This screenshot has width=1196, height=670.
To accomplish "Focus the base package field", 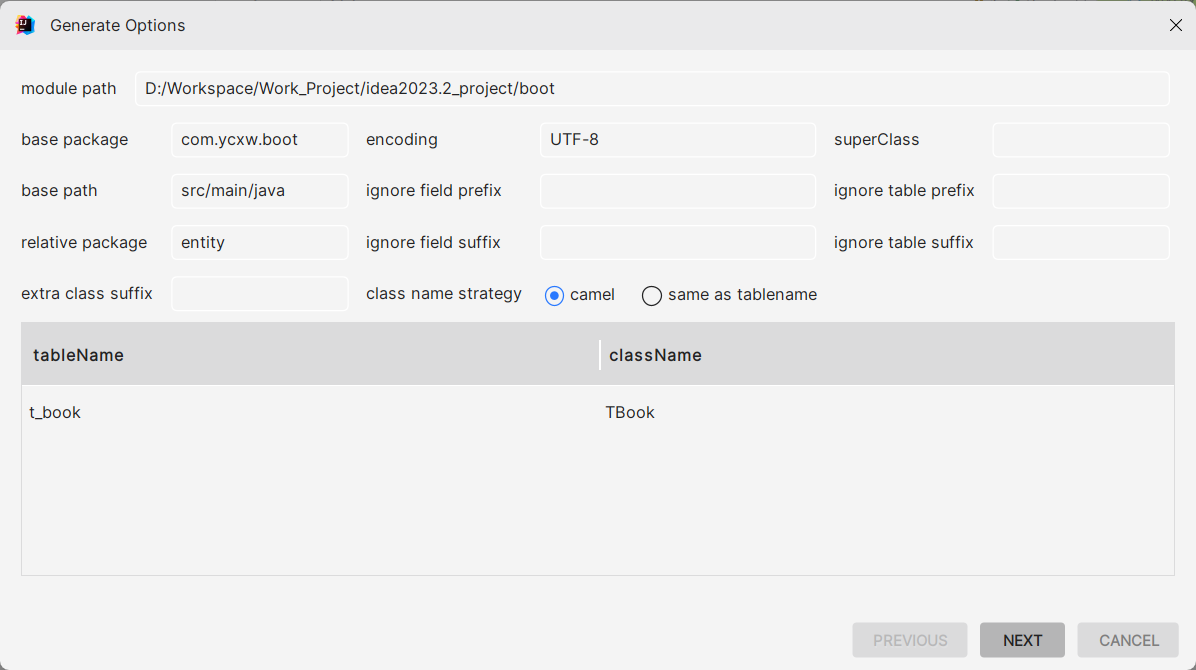I will pyautogui.click(x=260, y=140).
